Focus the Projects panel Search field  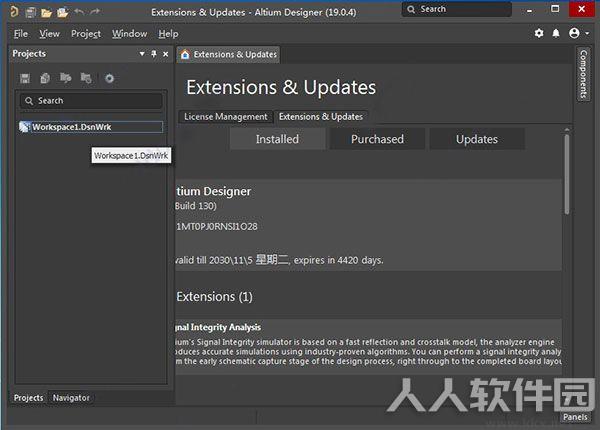(x=91, y=101)
